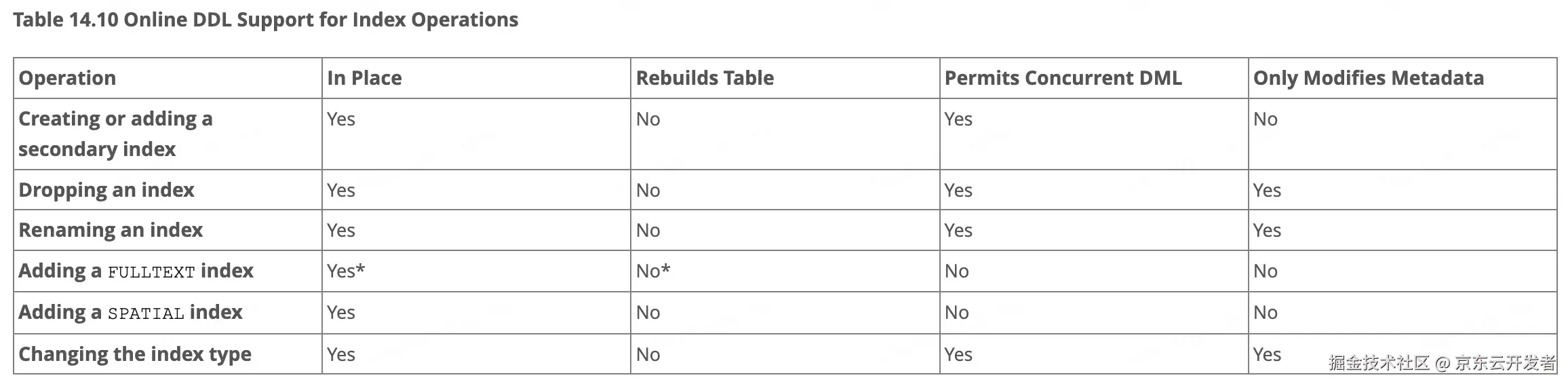This screenshot has width=1568, height=384.
Task: Click 'Only Modifies Metadata' value for Dropping an index
Action: [x=1267, y=191]
